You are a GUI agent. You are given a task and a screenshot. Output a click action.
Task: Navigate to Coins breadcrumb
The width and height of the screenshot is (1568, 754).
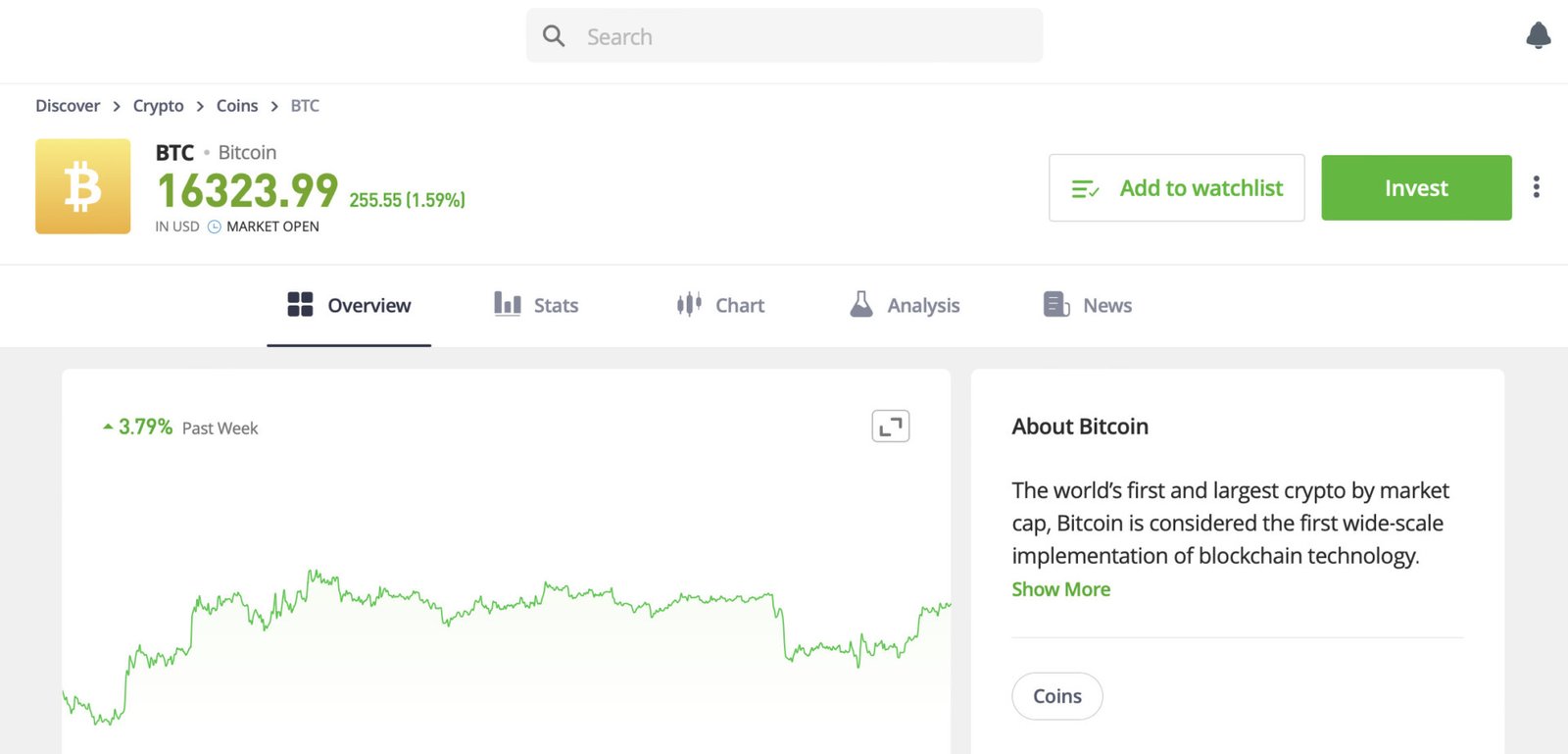coord(237,106)
